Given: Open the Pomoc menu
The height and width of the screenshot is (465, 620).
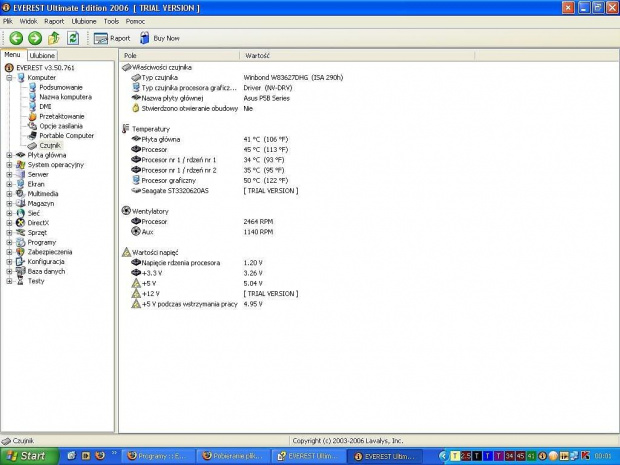Looking at the screenshot, I should click(x=135, y=21).
